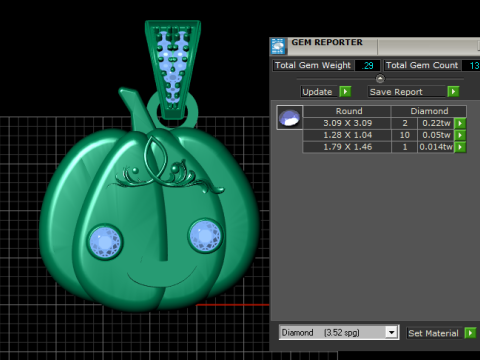Click the Save Report button
The image size is (480, 360).
pyautogui.click(x=407, y=92)
